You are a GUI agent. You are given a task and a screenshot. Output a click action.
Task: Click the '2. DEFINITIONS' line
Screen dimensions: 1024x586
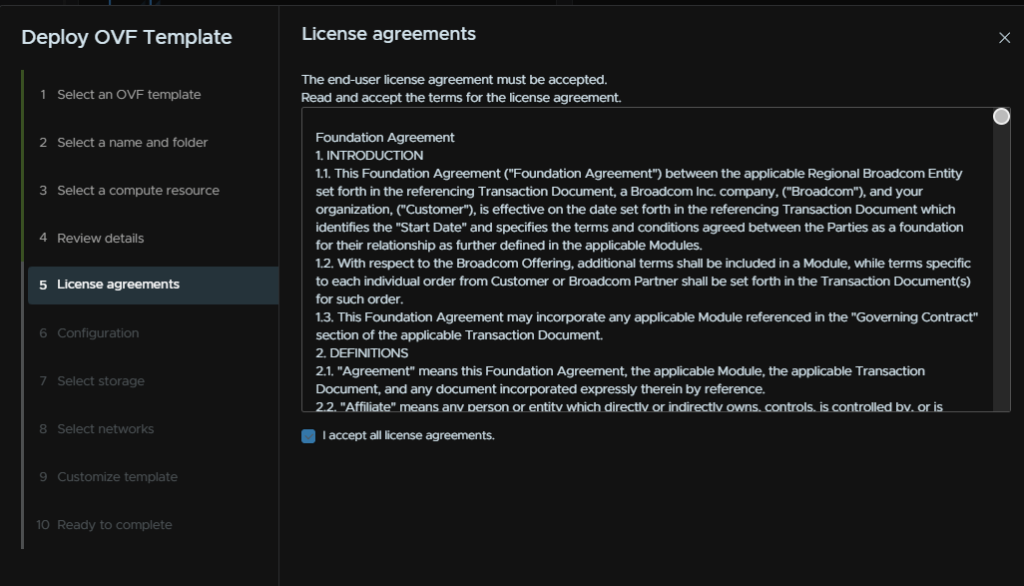pyautogui.click(x=362, y=353)
